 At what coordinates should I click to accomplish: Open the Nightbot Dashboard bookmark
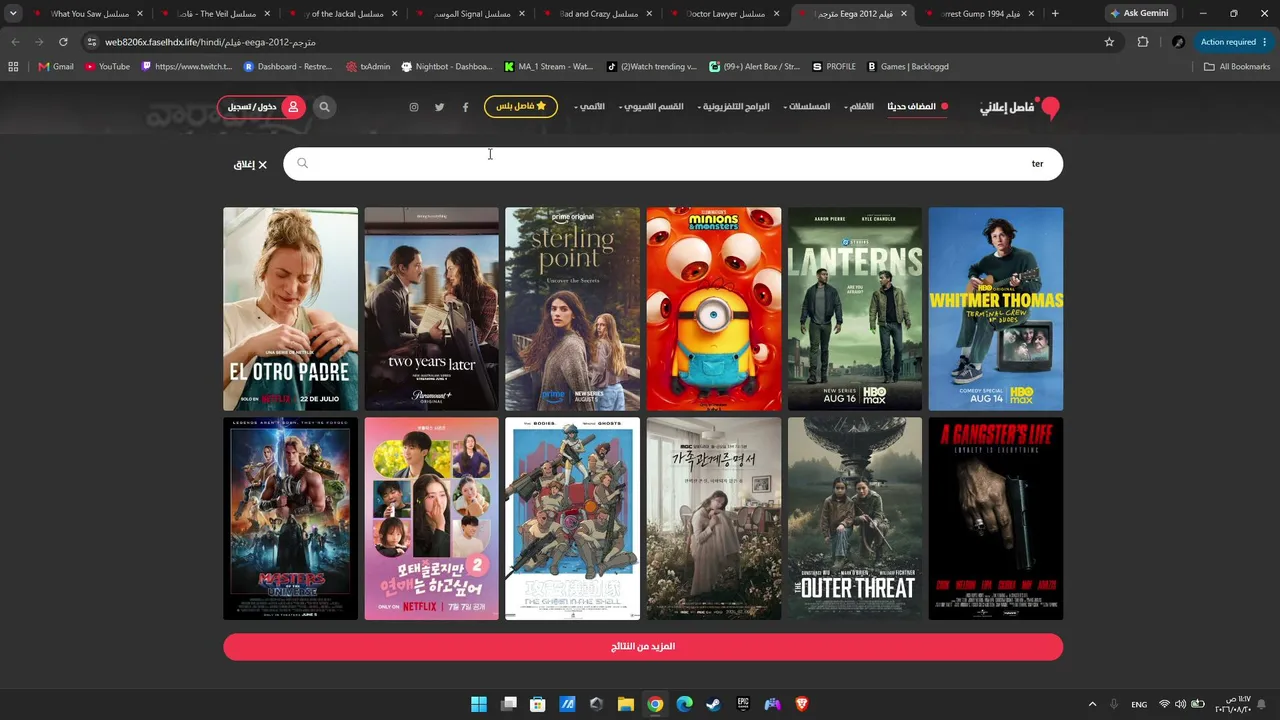447,67
